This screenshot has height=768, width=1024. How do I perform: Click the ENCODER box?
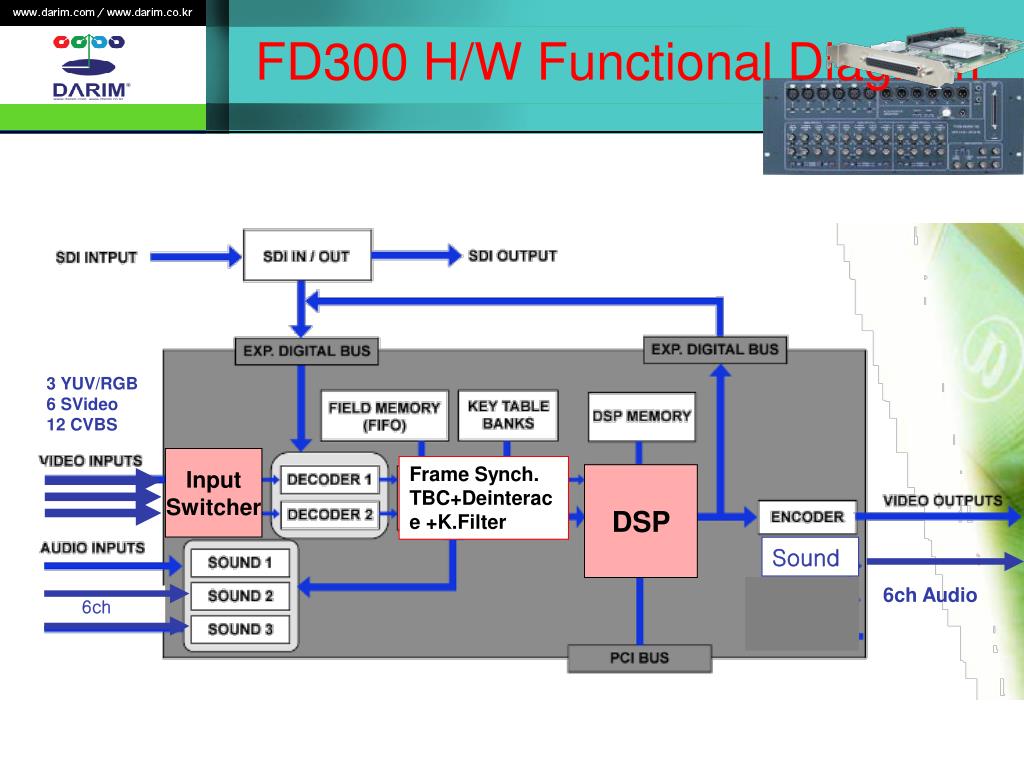[x=807, y=517]
